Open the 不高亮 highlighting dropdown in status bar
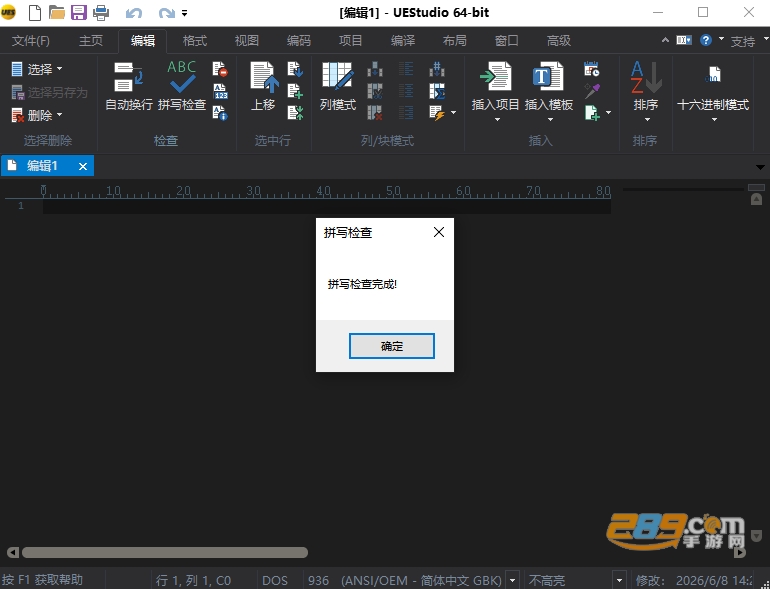The width and height of the screenshot is (770, 589). coord(619,580)
